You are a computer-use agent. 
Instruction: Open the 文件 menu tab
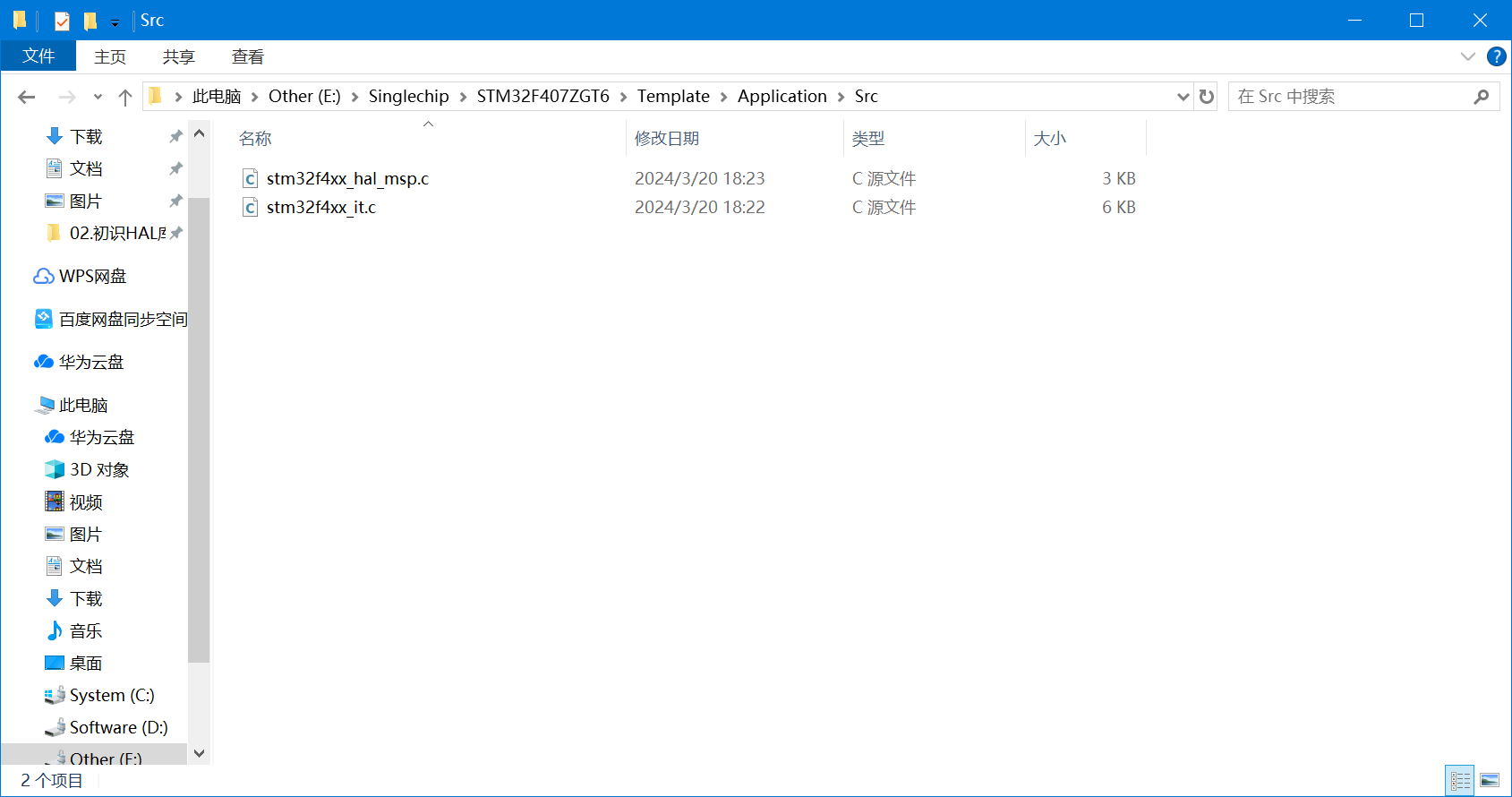(38, 56)
